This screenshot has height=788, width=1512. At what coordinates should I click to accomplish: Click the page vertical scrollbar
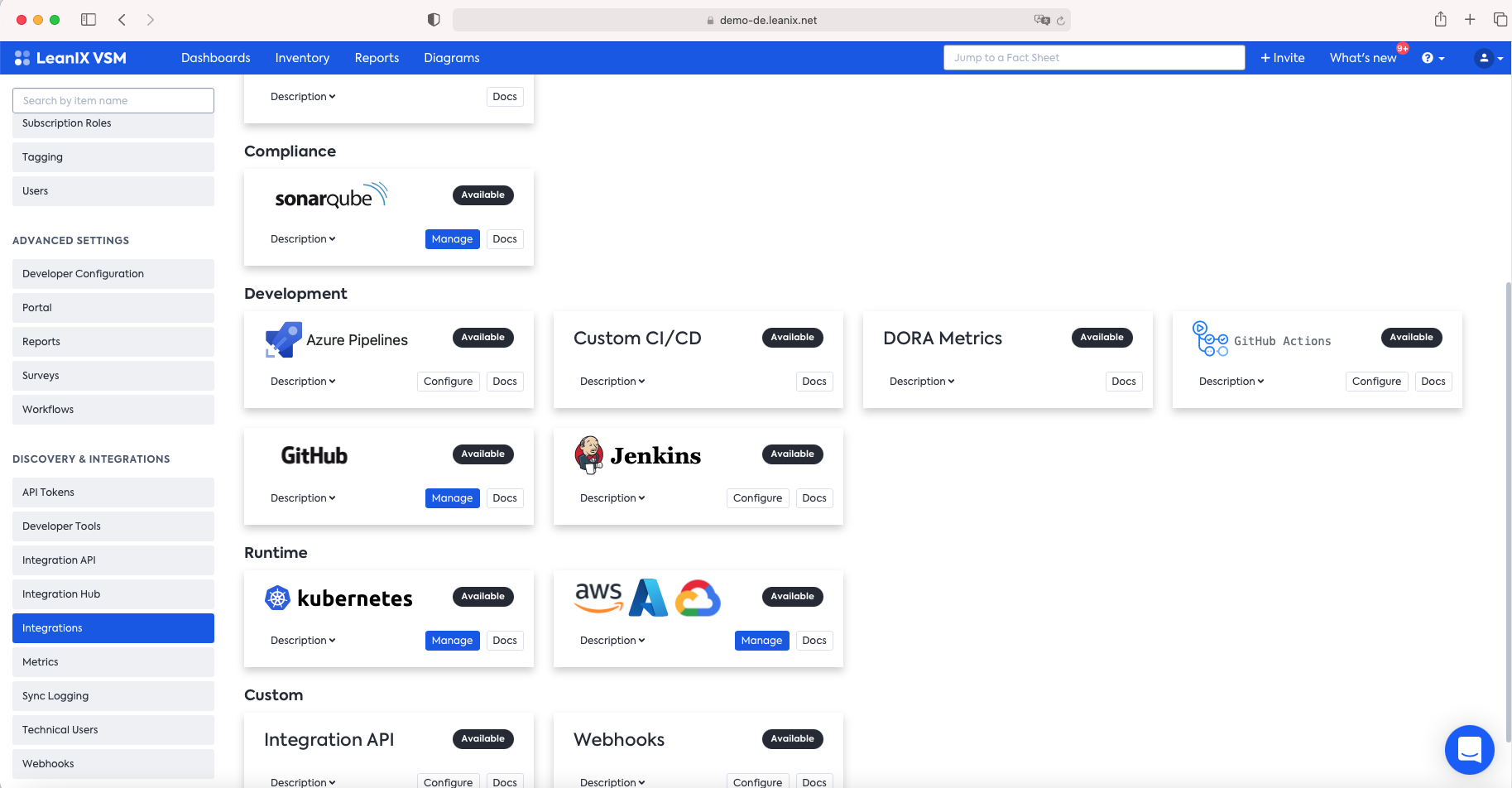(x=1508, y=511)
